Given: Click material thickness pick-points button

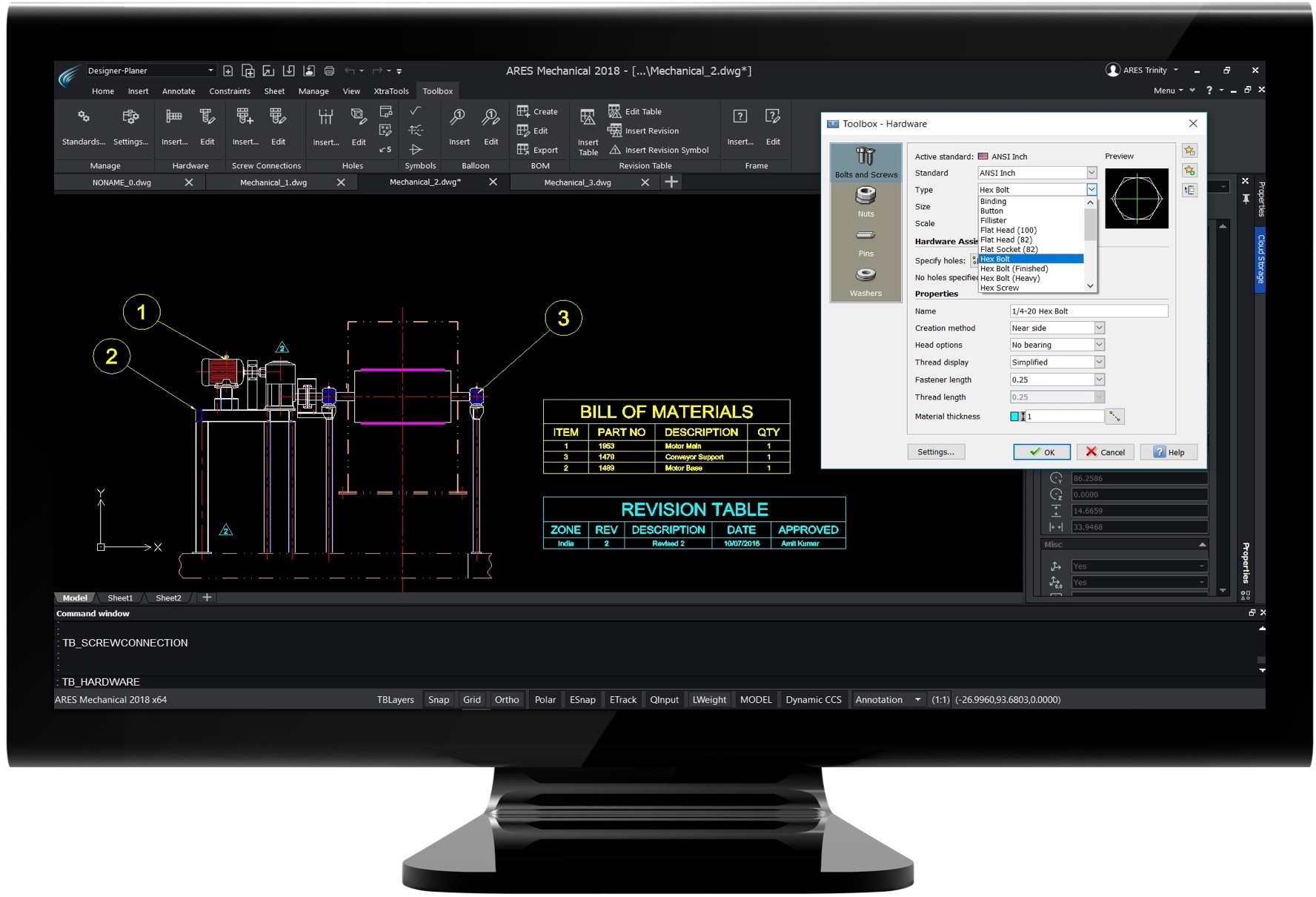Looking at the screenshot, I should [1115, 417].
